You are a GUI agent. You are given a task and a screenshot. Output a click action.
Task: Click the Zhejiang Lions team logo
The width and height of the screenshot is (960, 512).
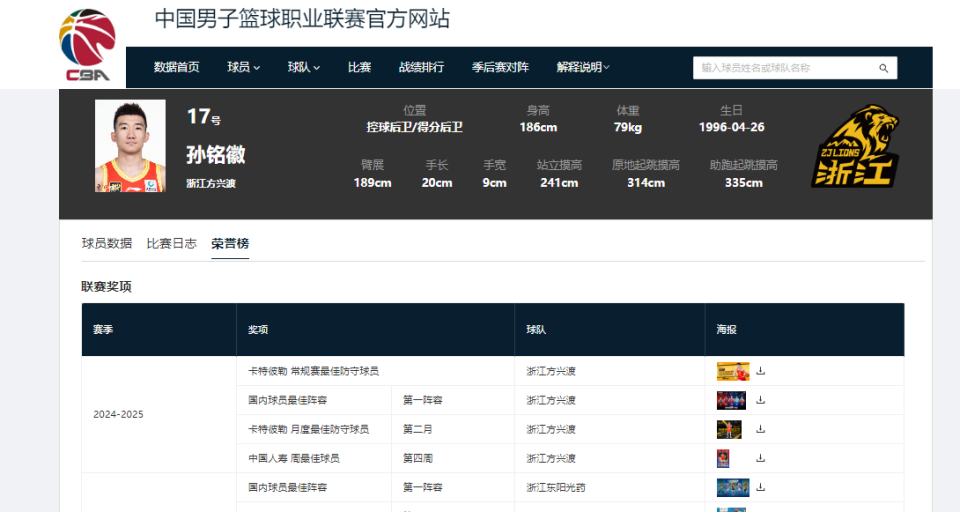click(855, 146)
